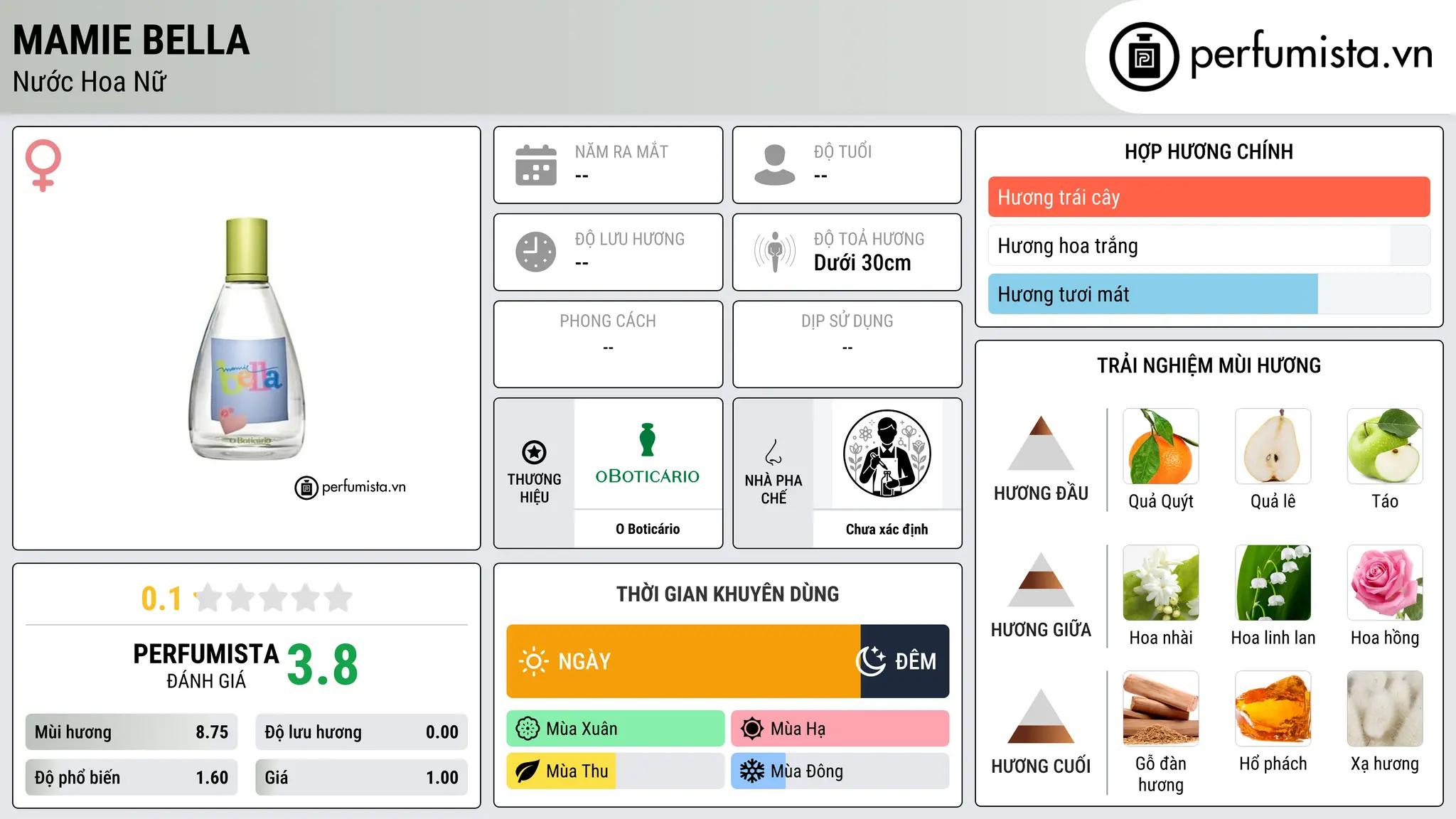Open the Hổ phách note image
The image size is (1456, 819).
(1273, 709)
